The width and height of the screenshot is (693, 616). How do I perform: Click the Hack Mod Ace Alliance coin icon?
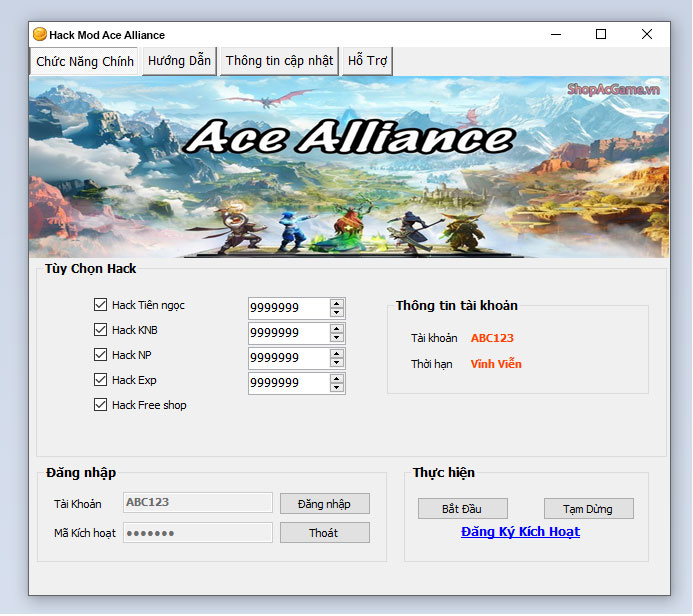click(x=40, y=34)
